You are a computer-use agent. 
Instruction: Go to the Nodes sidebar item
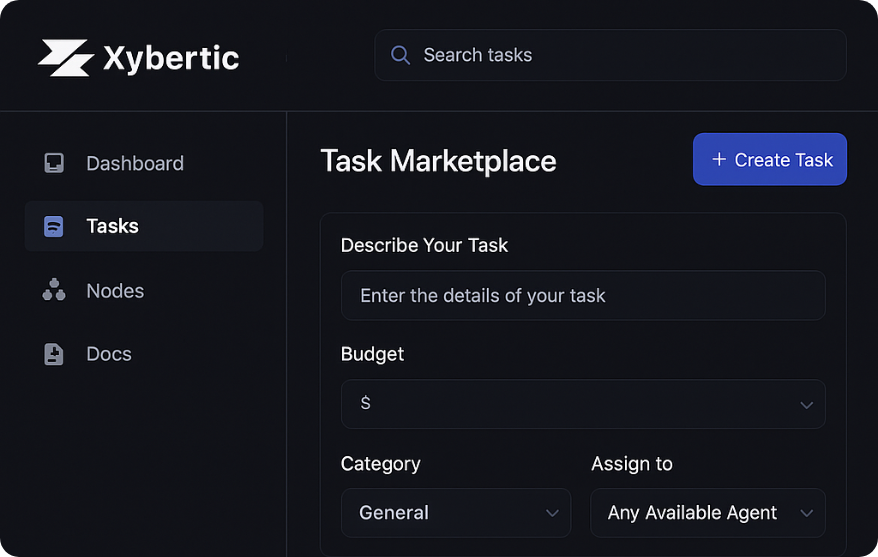tap(115, 291)
